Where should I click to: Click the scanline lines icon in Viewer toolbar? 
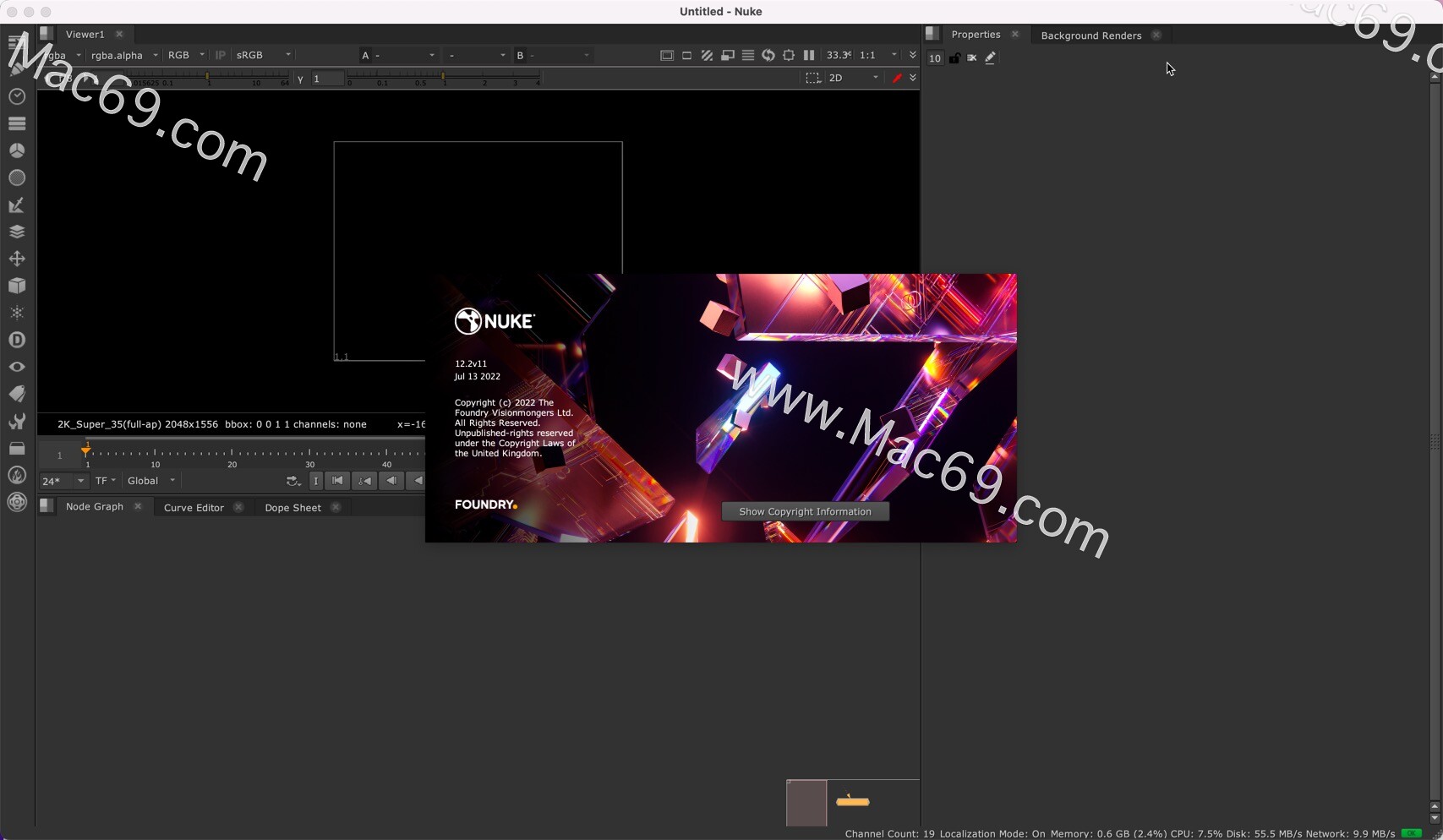click(x=748, y=55)
